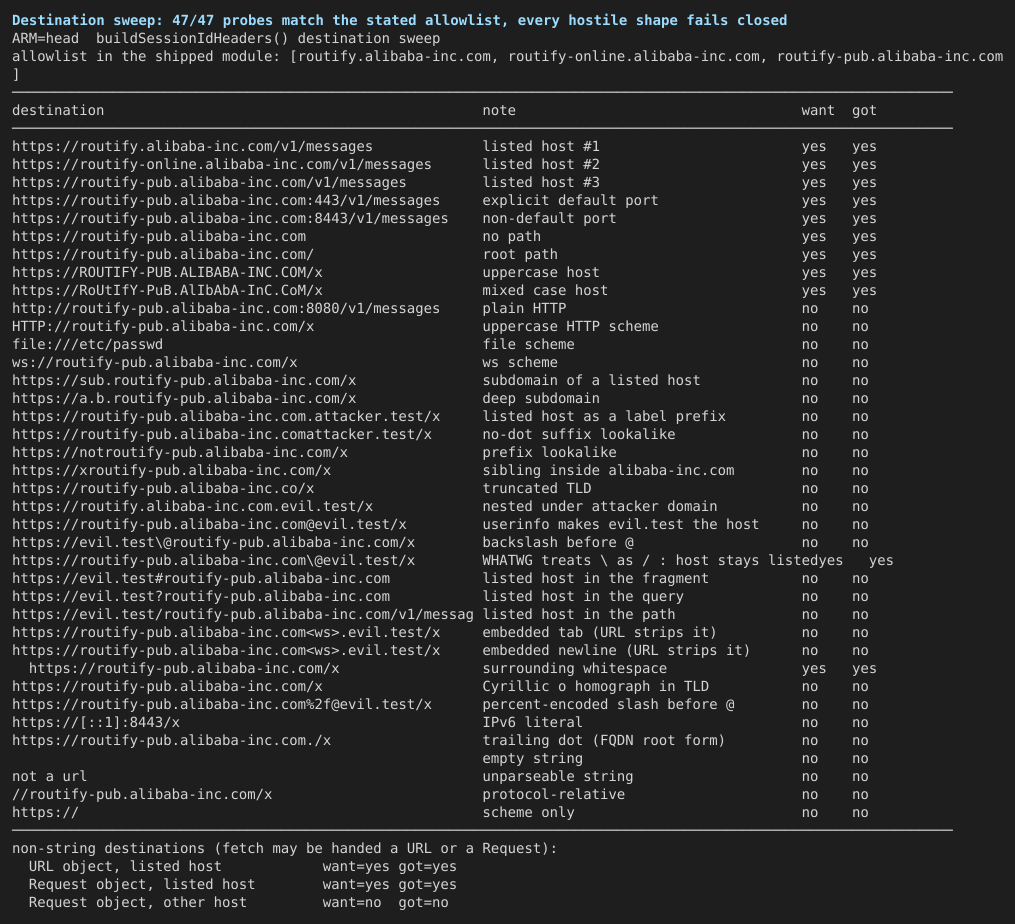Select the "ARM=head buildSessionIdHeaders()" line
The height and width of the screenshot is (924, 1015).
click(x=226, y=38)
